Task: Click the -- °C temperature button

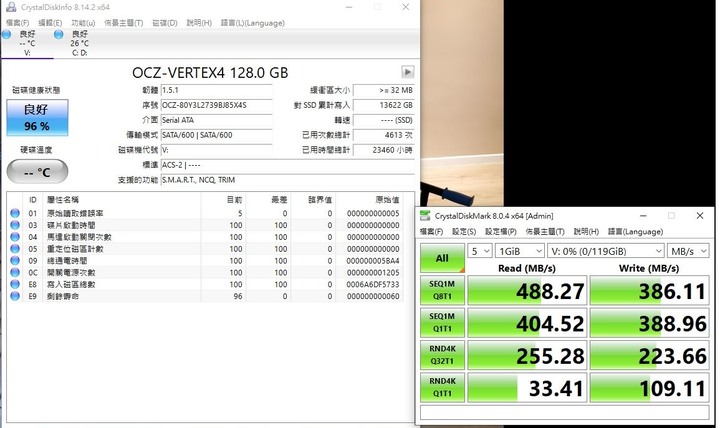Action: (x=37, y=172)
